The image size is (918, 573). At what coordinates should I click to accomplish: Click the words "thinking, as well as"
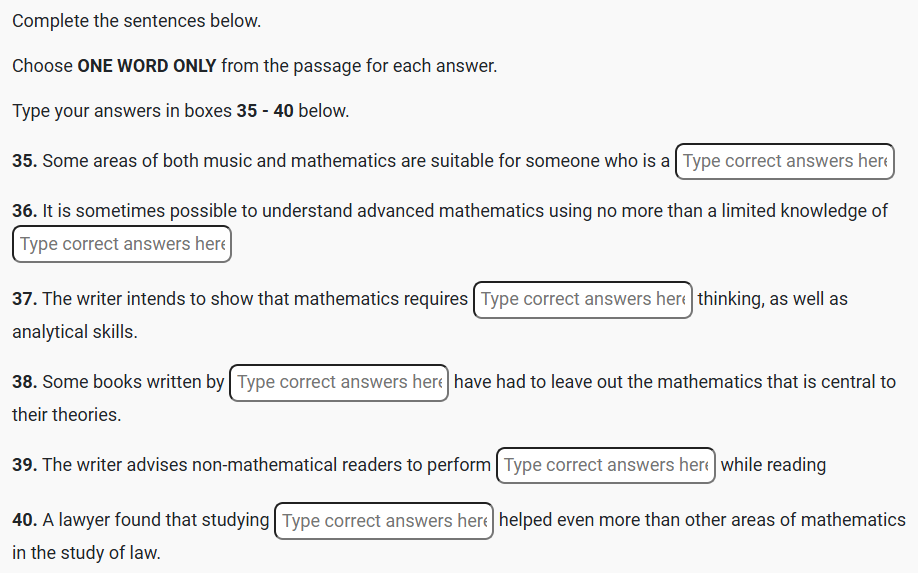click(772, 299)
